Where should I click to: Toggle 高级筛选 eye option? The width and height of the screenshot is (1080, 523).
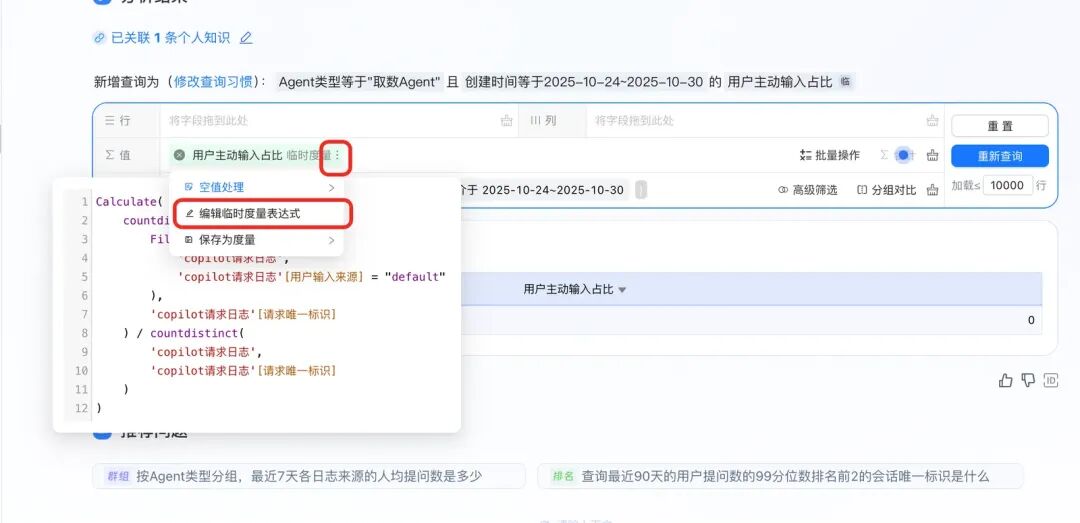click(x=808, y=190)
